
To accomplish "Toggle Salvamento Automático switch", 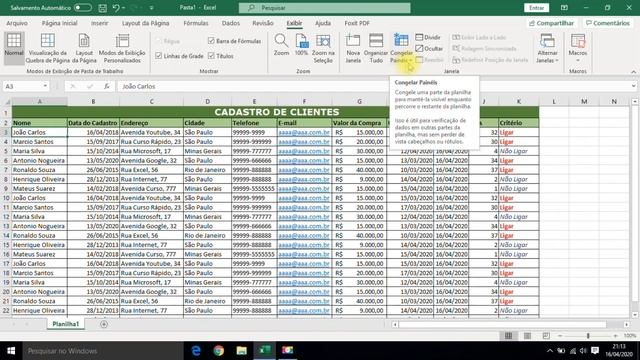I will pos(82,8).
